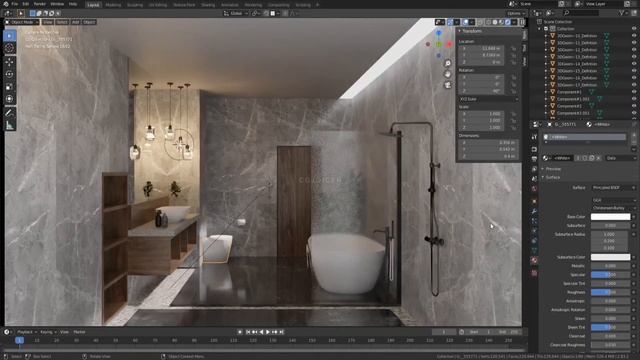Select the Measure tool in left toolbar
Screen dimensions: 640x360
pos(9,125)
